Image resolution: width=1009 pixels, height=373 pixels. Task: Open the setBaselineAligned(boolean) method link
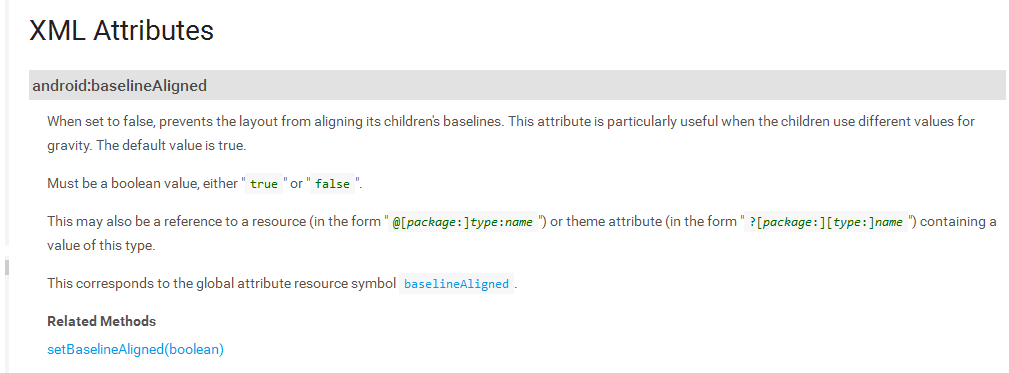click(x=135, y=350)
